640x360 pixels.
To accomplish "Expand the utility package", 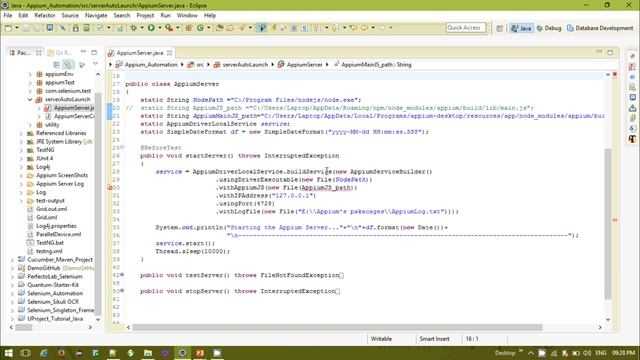I will [30, 125].
